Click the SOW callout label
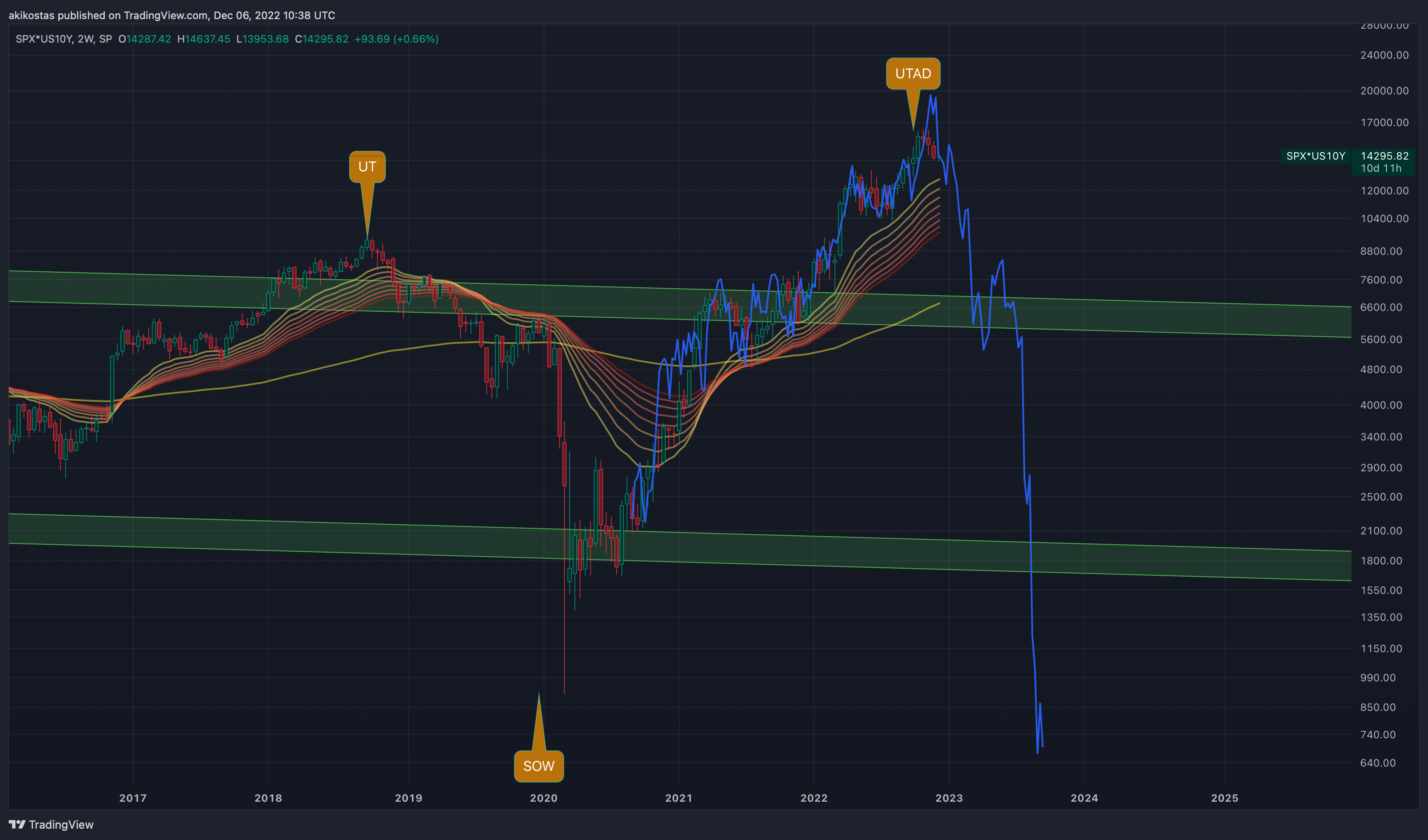Screen dimensions: 1428x840 (x=538, y=766)
